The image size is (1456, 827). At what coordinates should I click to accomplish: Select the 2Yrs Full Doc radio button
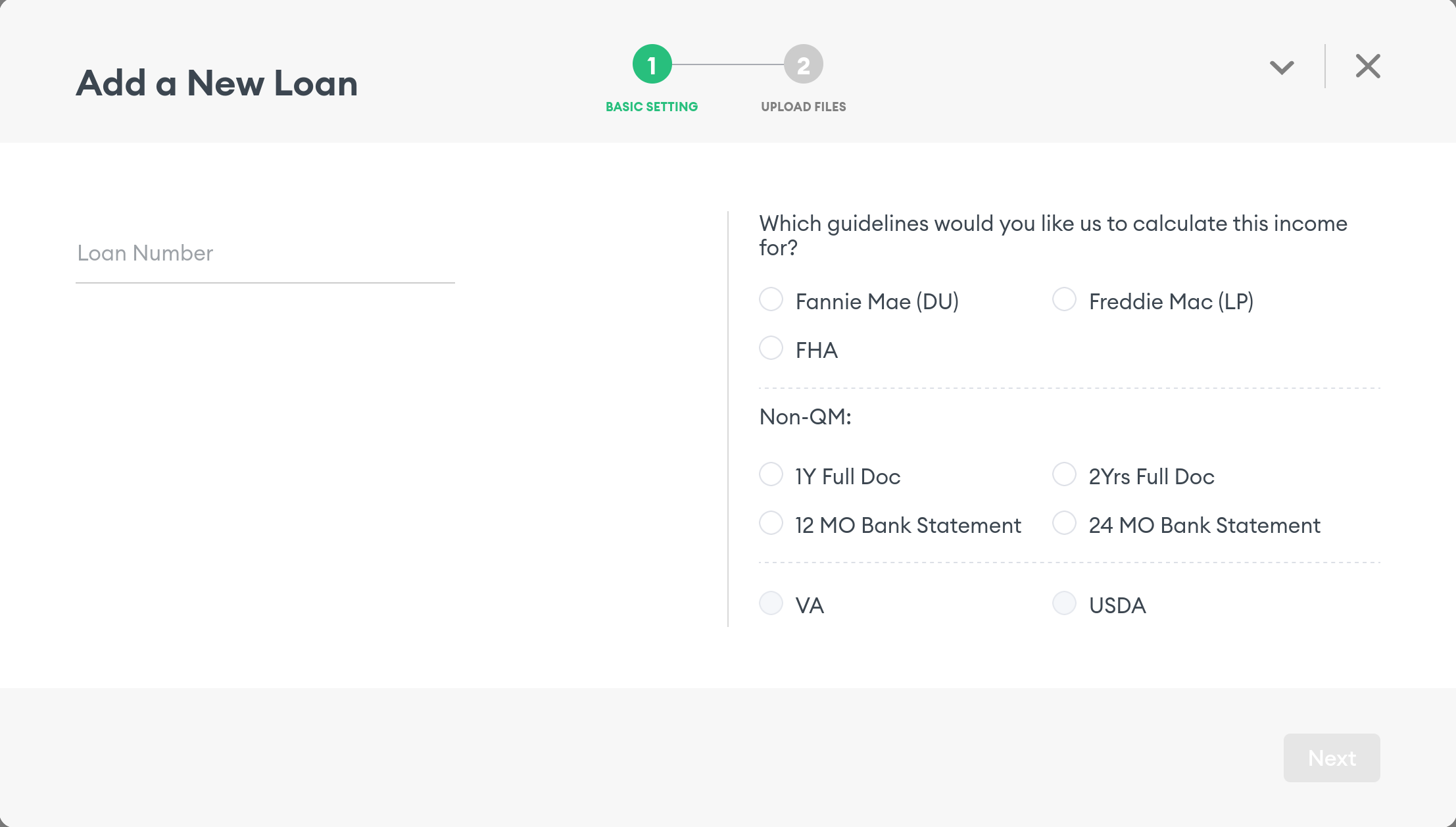point(1064,474)
